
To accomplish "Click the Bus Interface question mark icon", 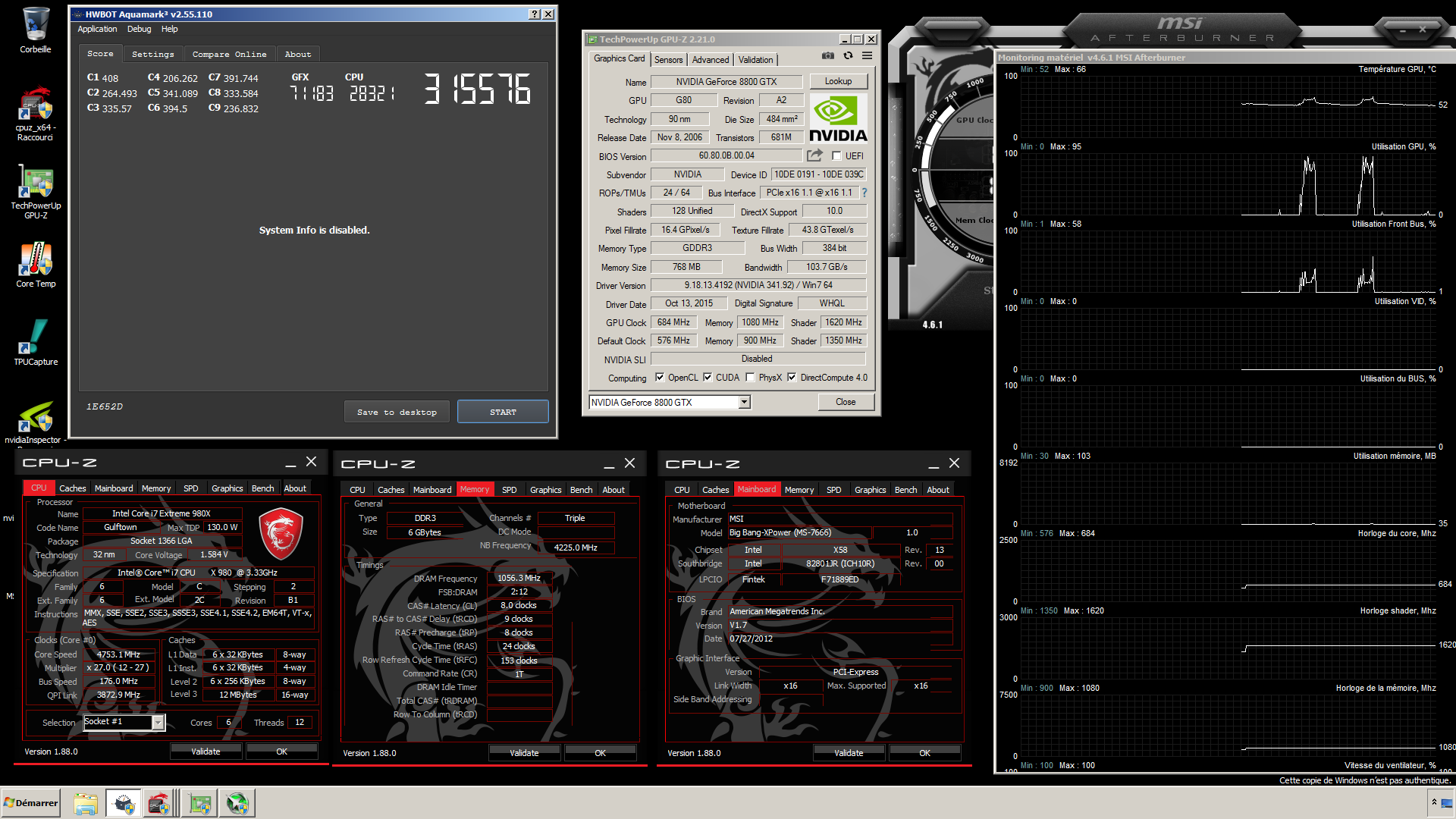I will click(864, 193).
